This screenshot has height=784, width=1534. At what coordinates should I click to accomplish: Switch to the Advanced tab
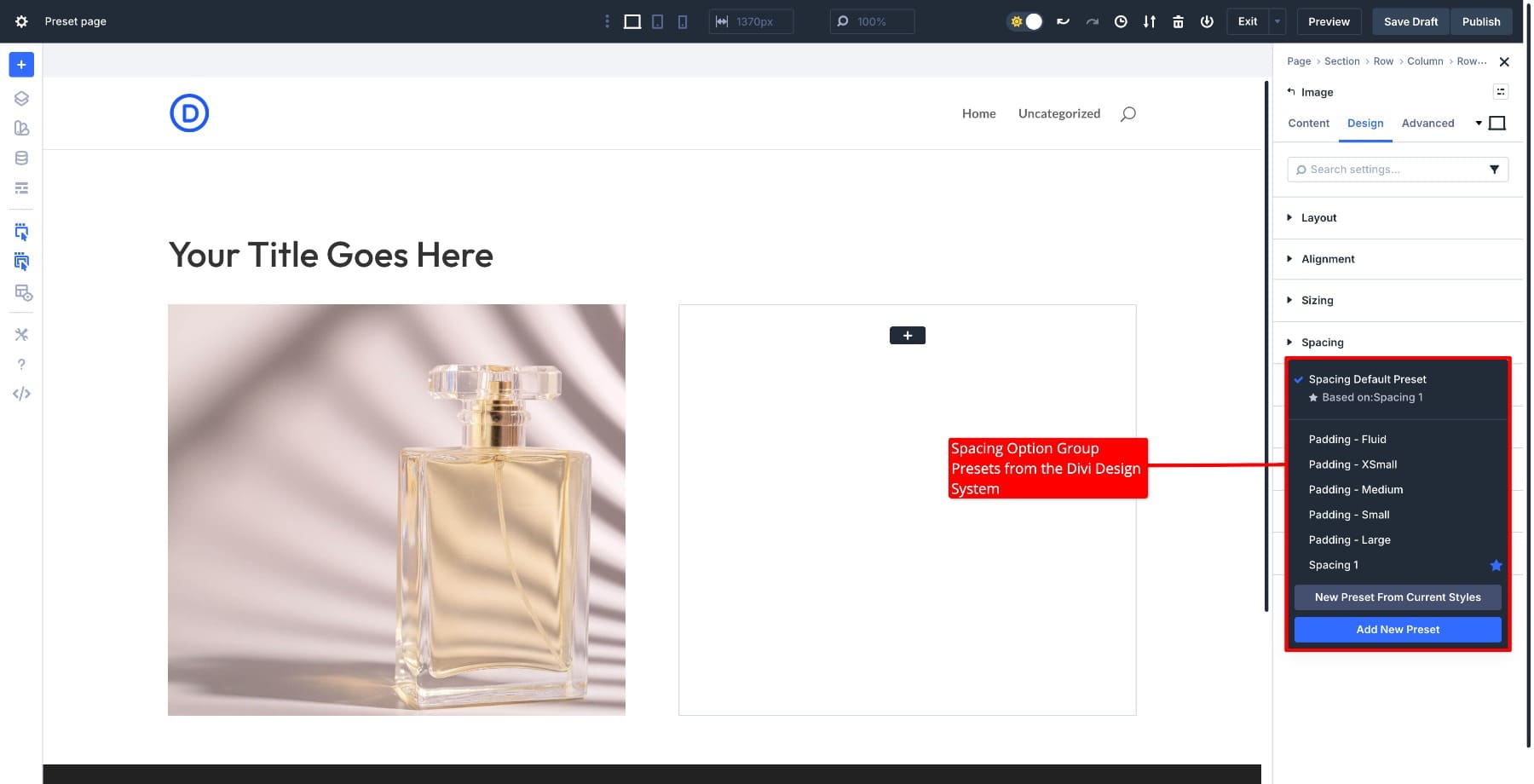1427,124
